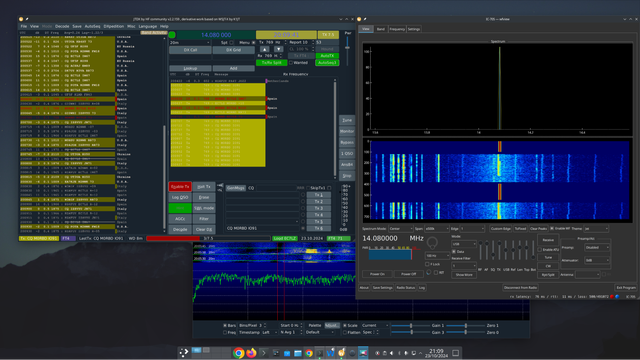640x360 pixels.
Task: Switch to the Settings tab in wfview
Action: (413, 29)
